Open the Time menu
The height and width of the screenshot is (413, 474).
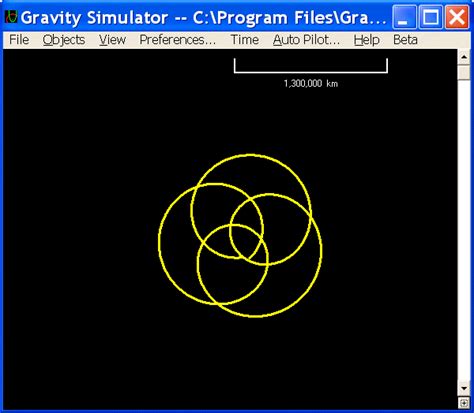point(245,40)
